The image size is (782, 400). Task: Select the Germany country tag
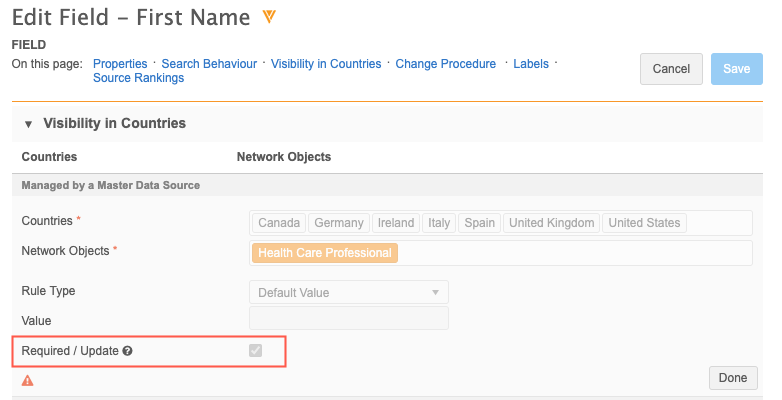339,223
